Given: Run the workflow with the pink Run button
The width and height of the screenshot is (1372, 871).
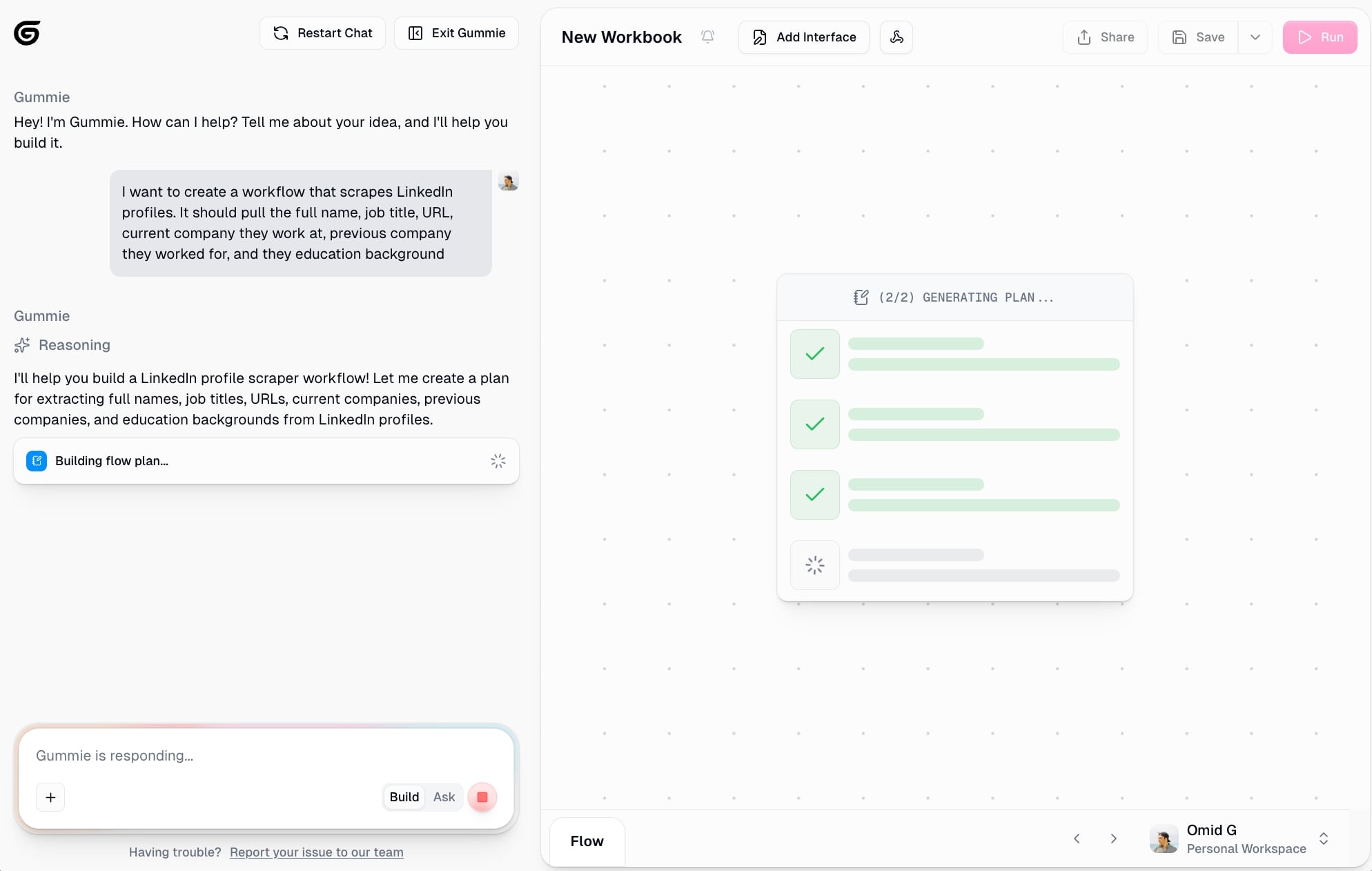Looking at the screenshot, I should [x=1320, y=37].
